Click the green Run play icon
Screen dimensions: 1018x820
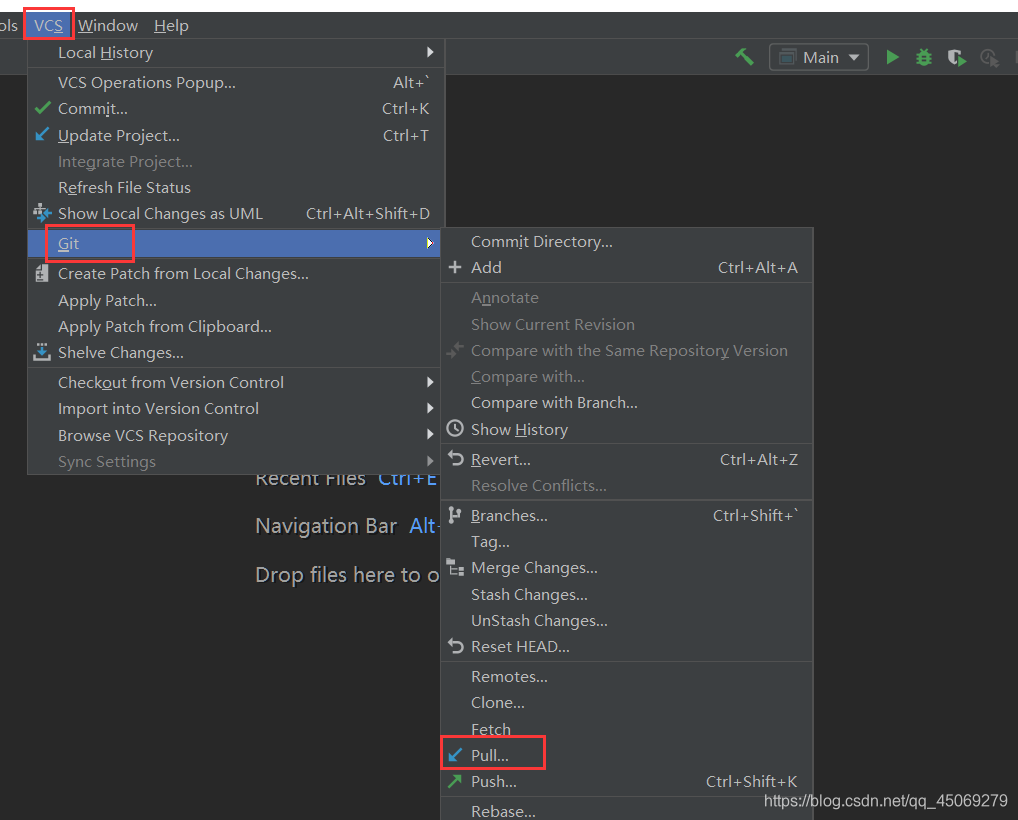tap(893, 57)
